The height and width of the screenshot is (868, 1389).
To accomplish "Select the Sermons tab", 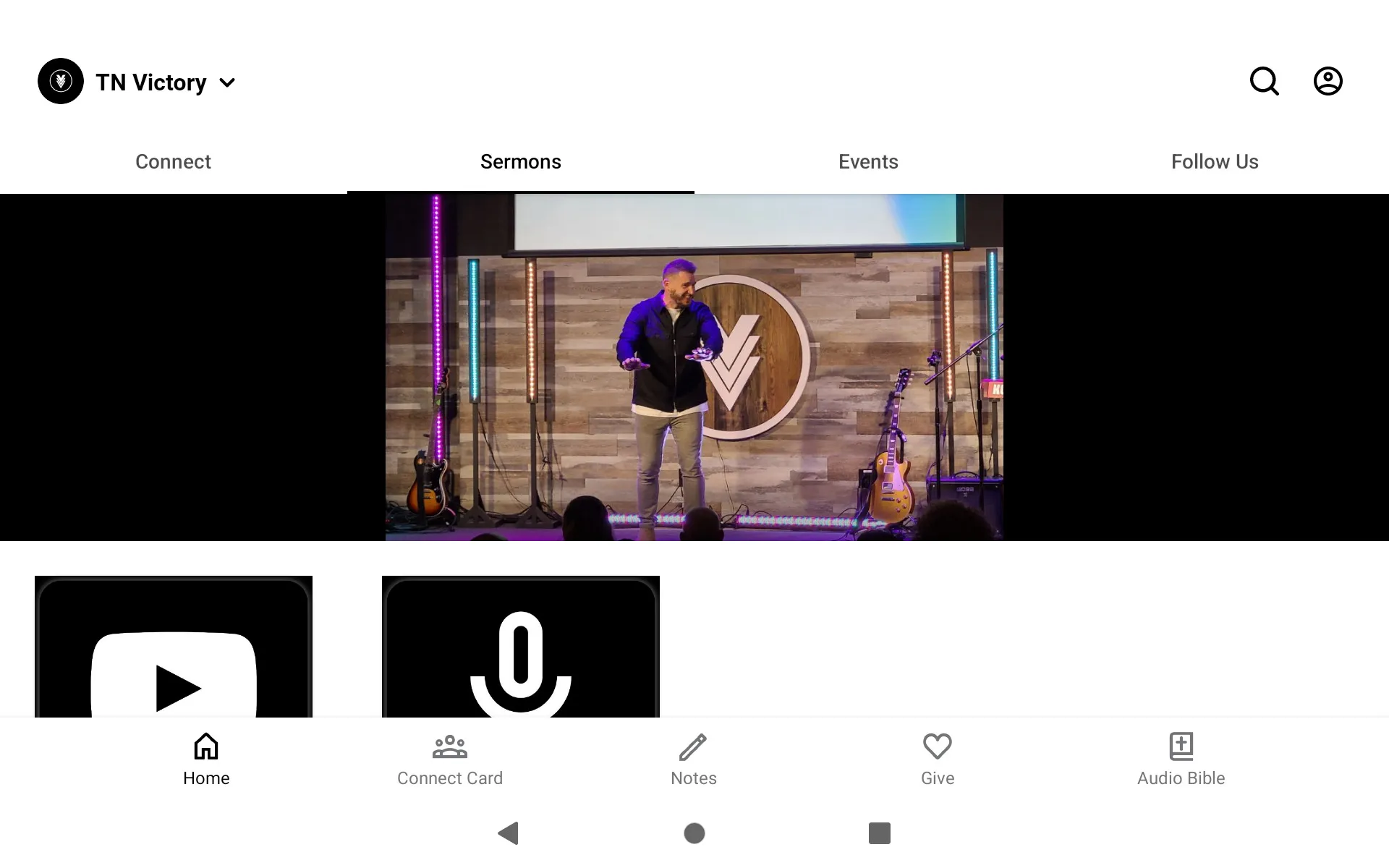I will click(520, 162).
